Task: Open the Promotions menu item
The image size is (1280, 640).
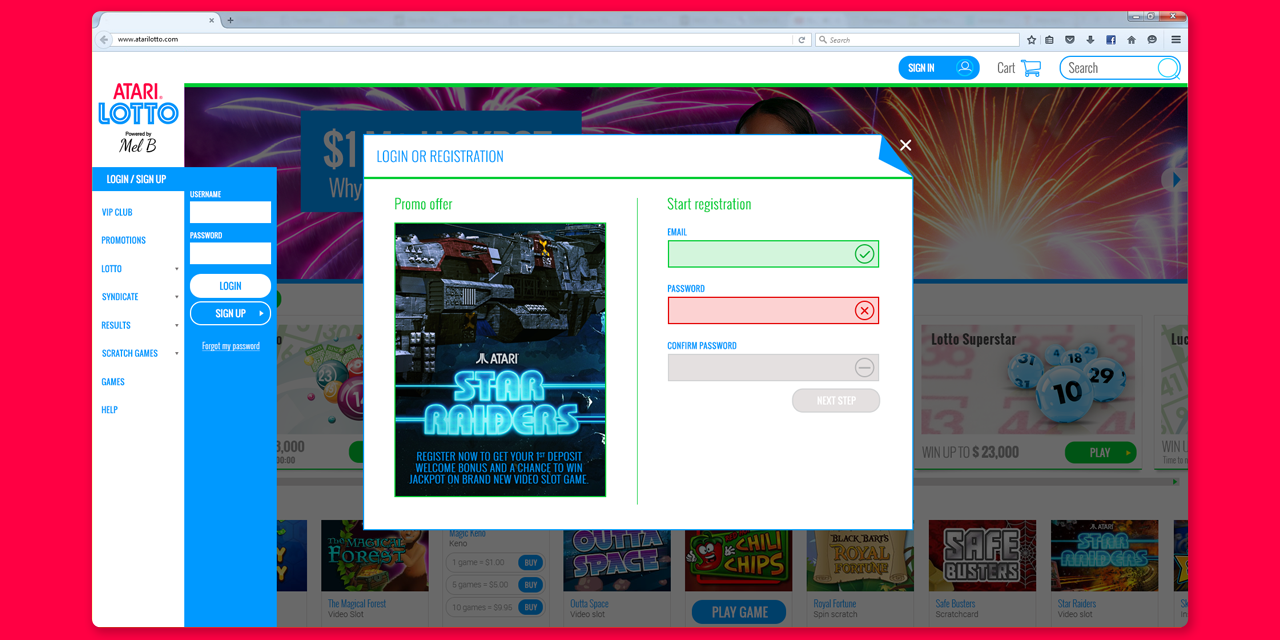Action: pos(124,240)
